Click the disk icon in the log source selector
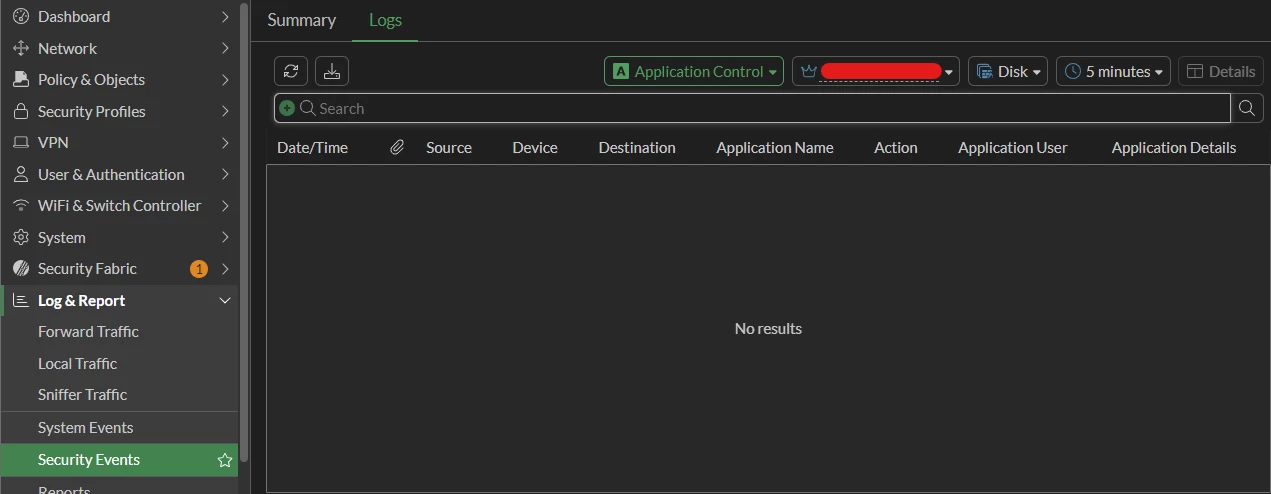1271x494 pixels. click(x=984, y=72)
